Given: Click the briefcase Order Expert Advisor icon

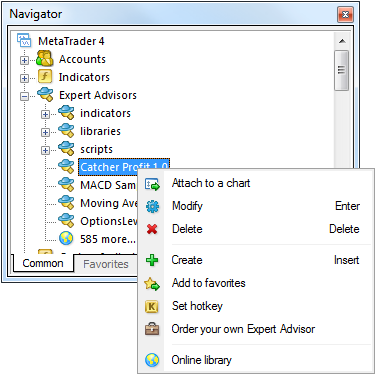Looking at the screenshot, I should (152, 329).
